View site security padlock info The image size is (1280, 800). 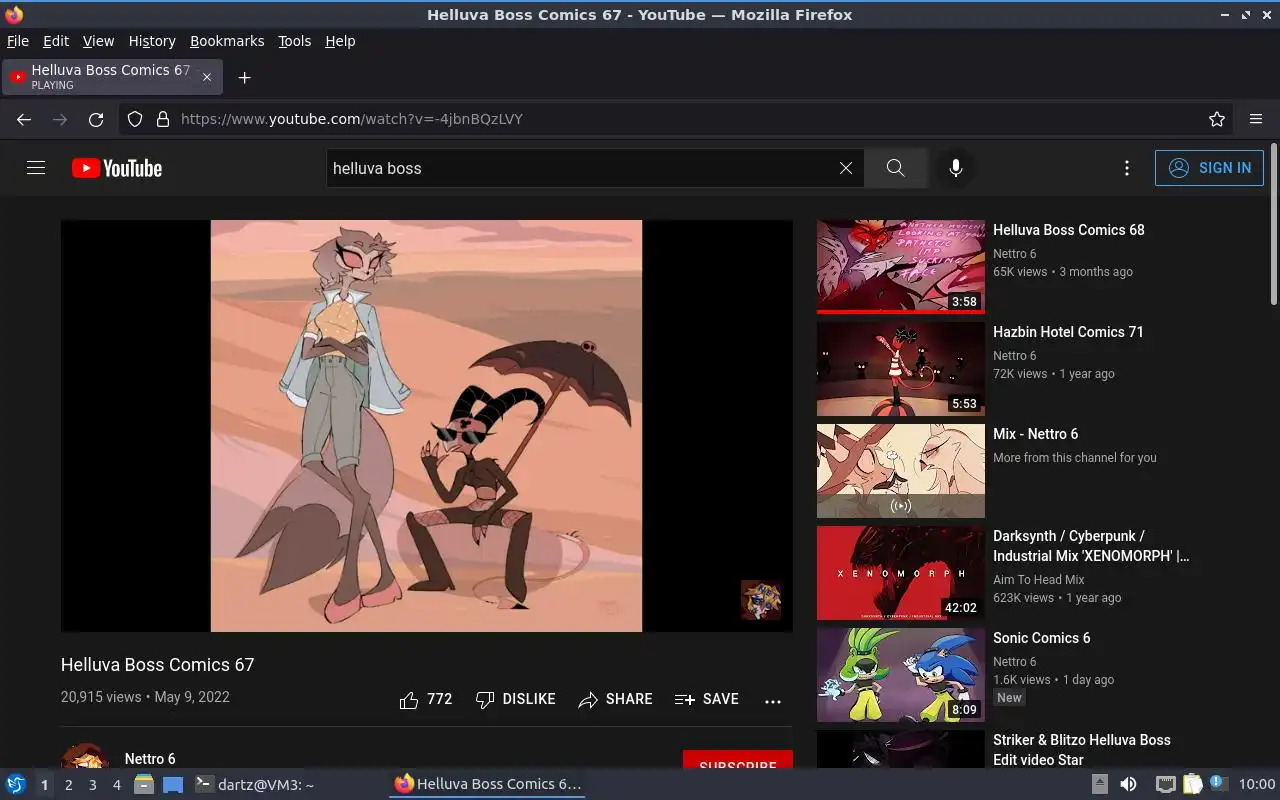click(x=162, y=119)
